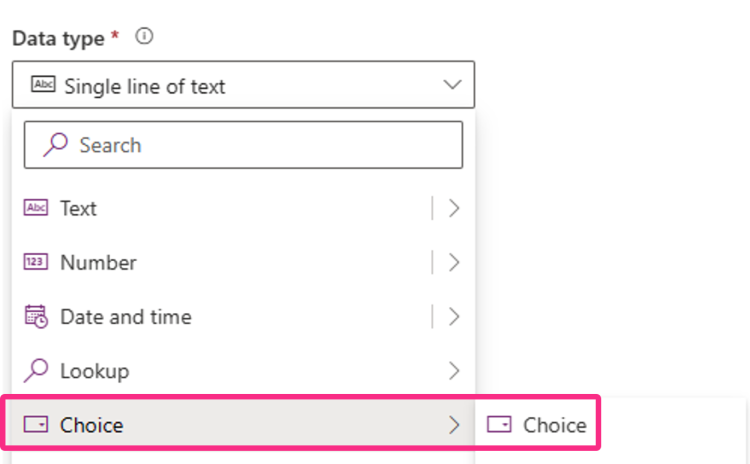Expand the Lookup submenu arrow
Viewport: 750px width, 464px height.
(454, 371)
